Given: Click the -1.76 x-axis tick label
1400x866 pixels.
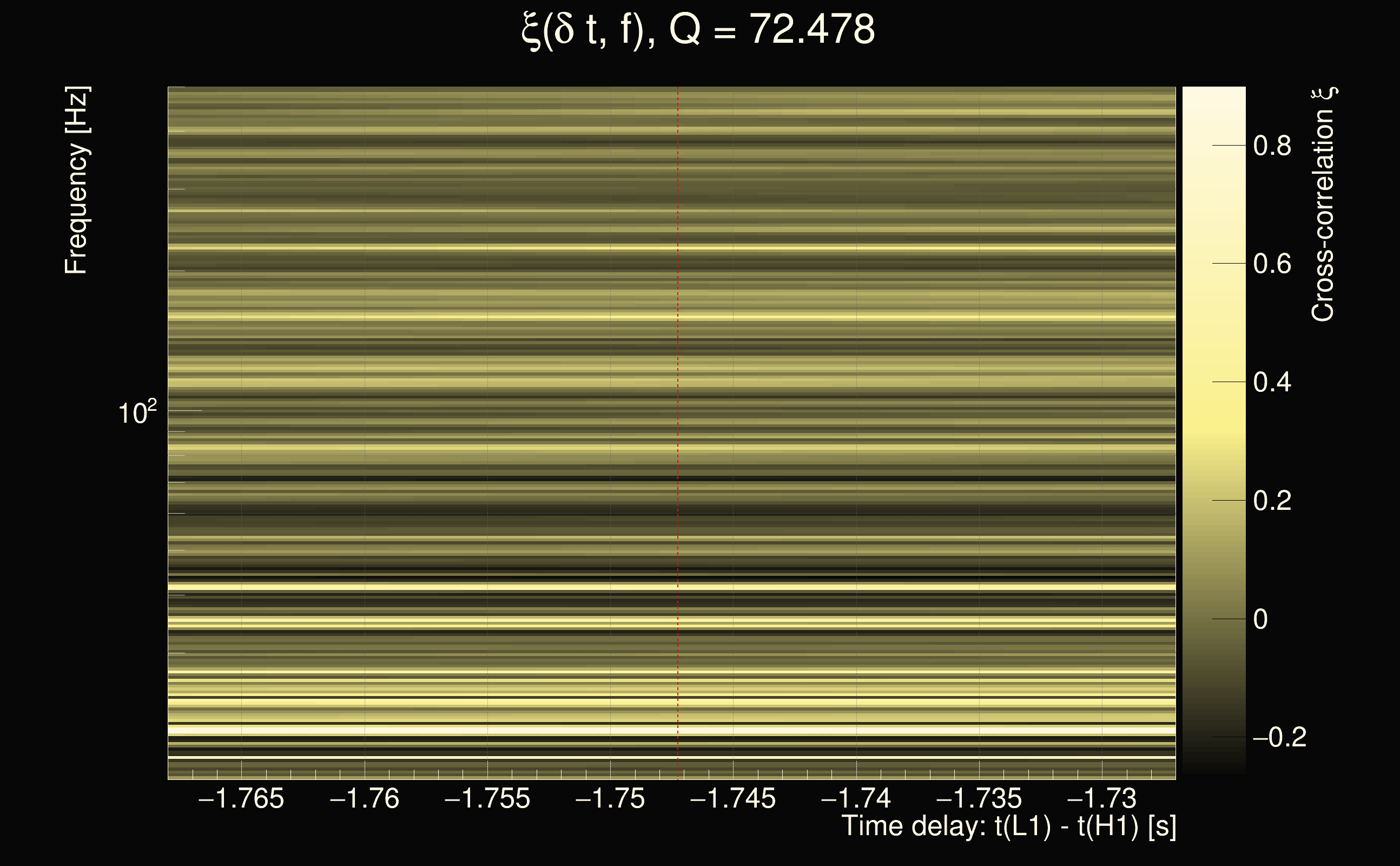Looking at the screenshot, I should [x=365, y=798].
